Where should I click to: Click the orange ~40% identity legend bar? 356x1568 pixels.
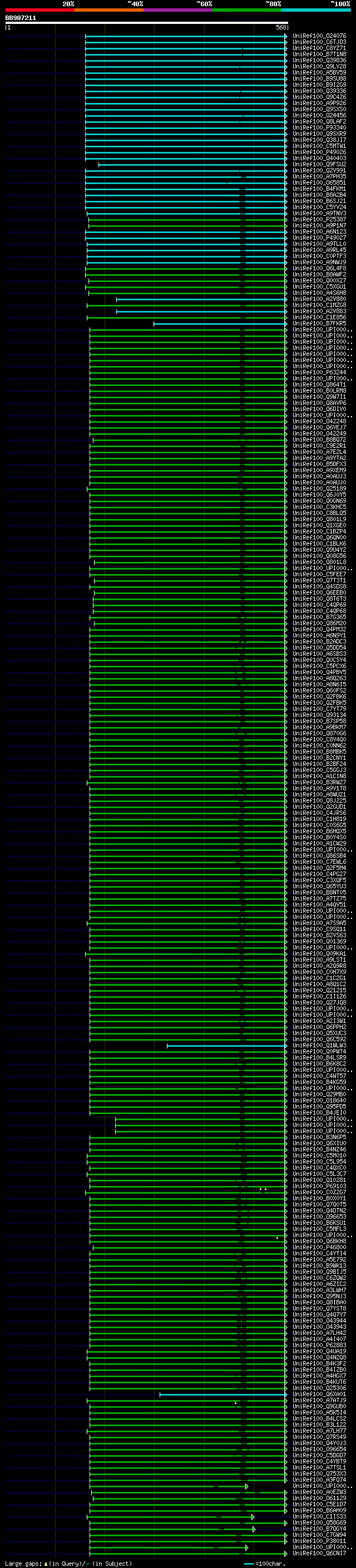click(x=110, y=10)
